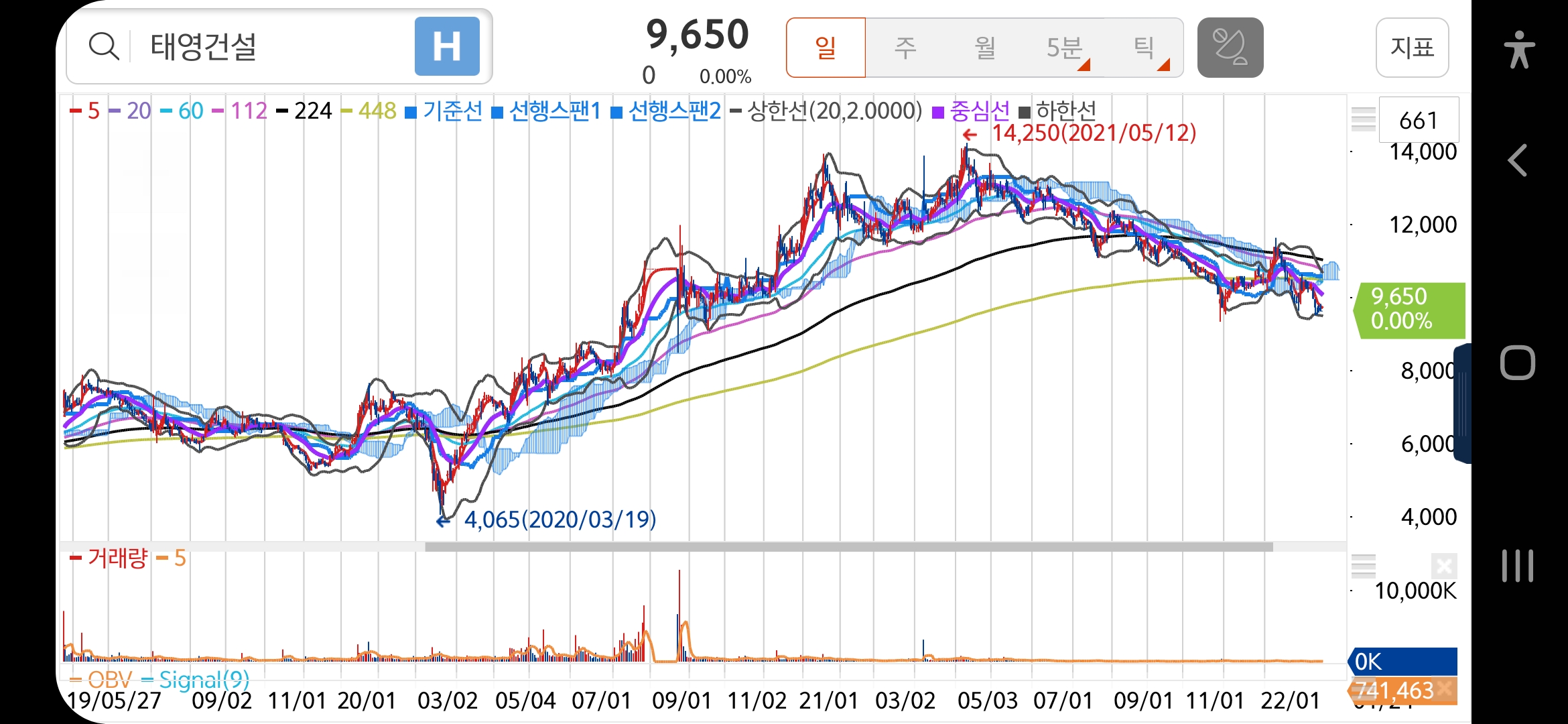
Task: Tap the Android accessibility icon
Action: 1518,49
